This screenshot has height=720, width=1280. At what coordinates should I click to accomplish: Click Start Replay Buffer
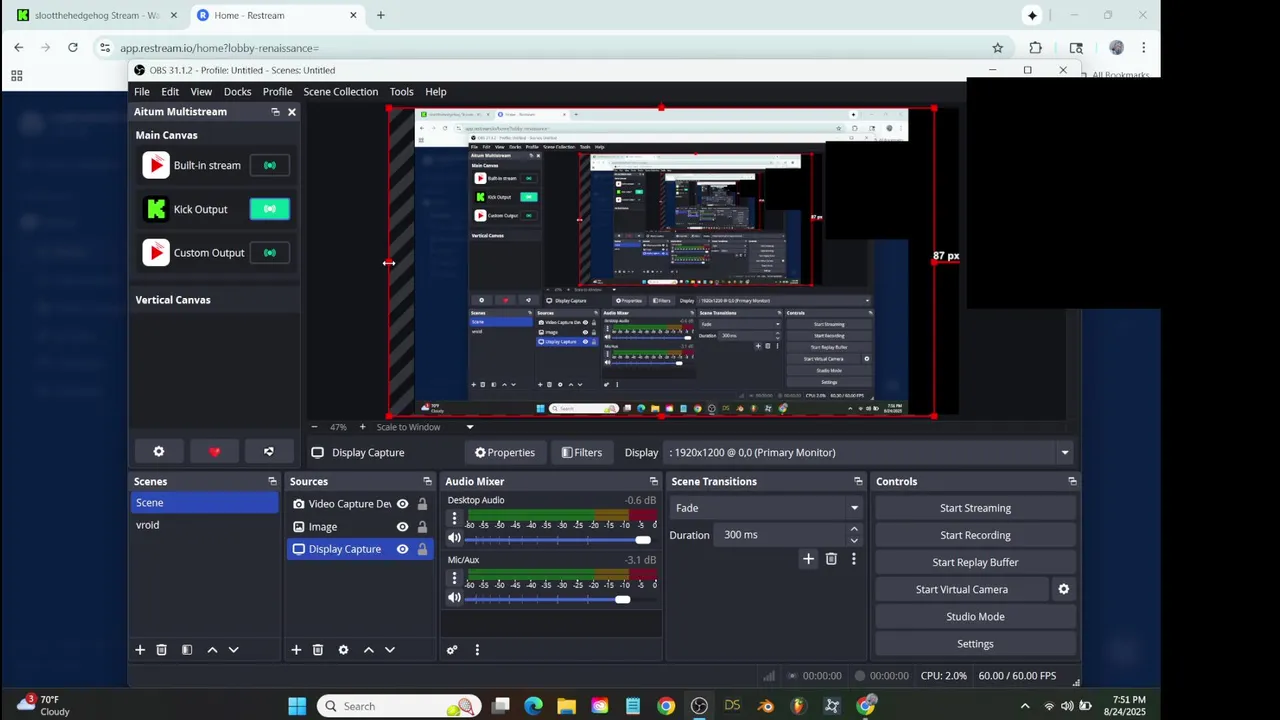[x=975, y=562]
